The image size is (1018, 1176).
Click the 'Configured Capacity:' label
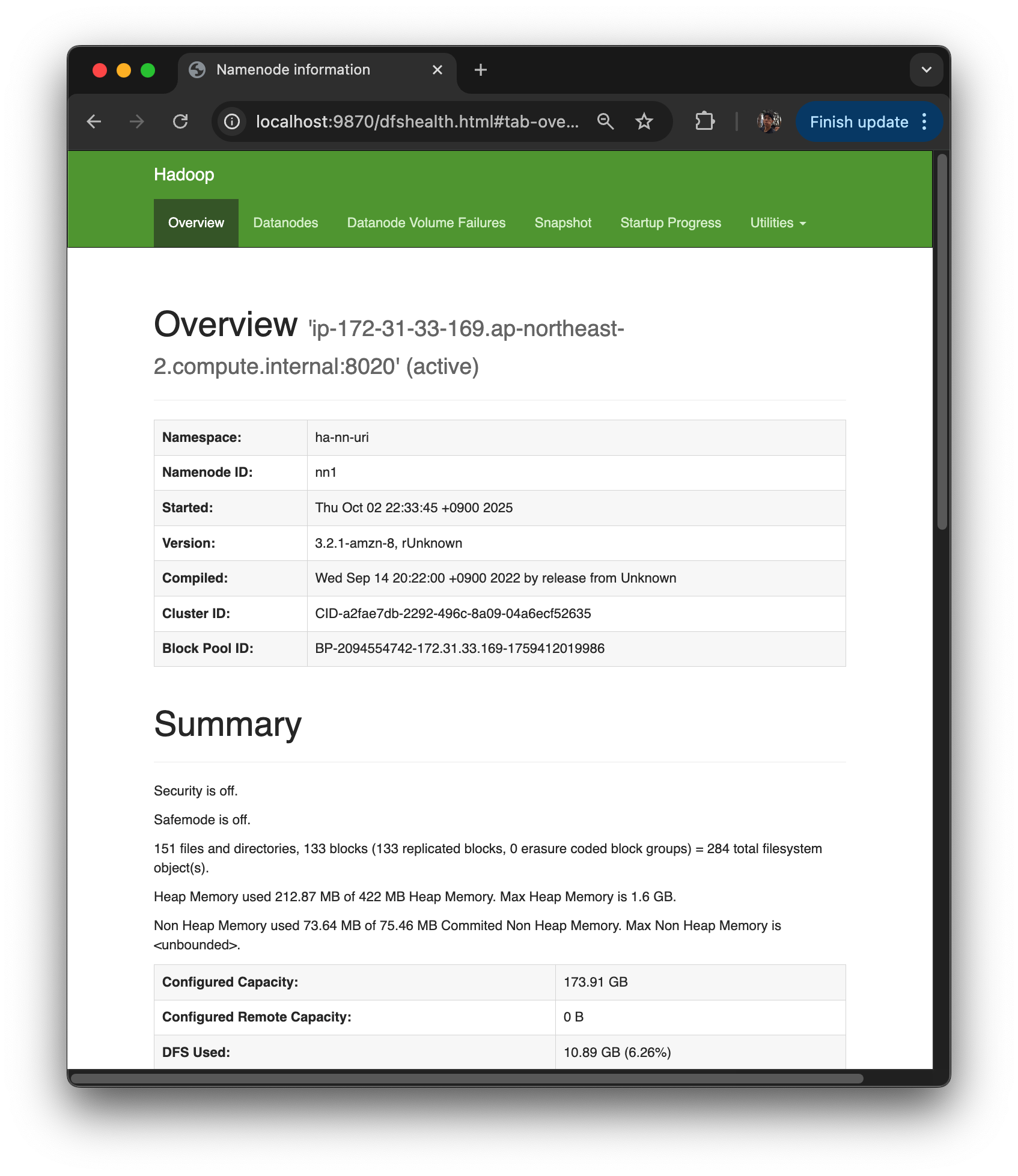(x=230, y=982)
